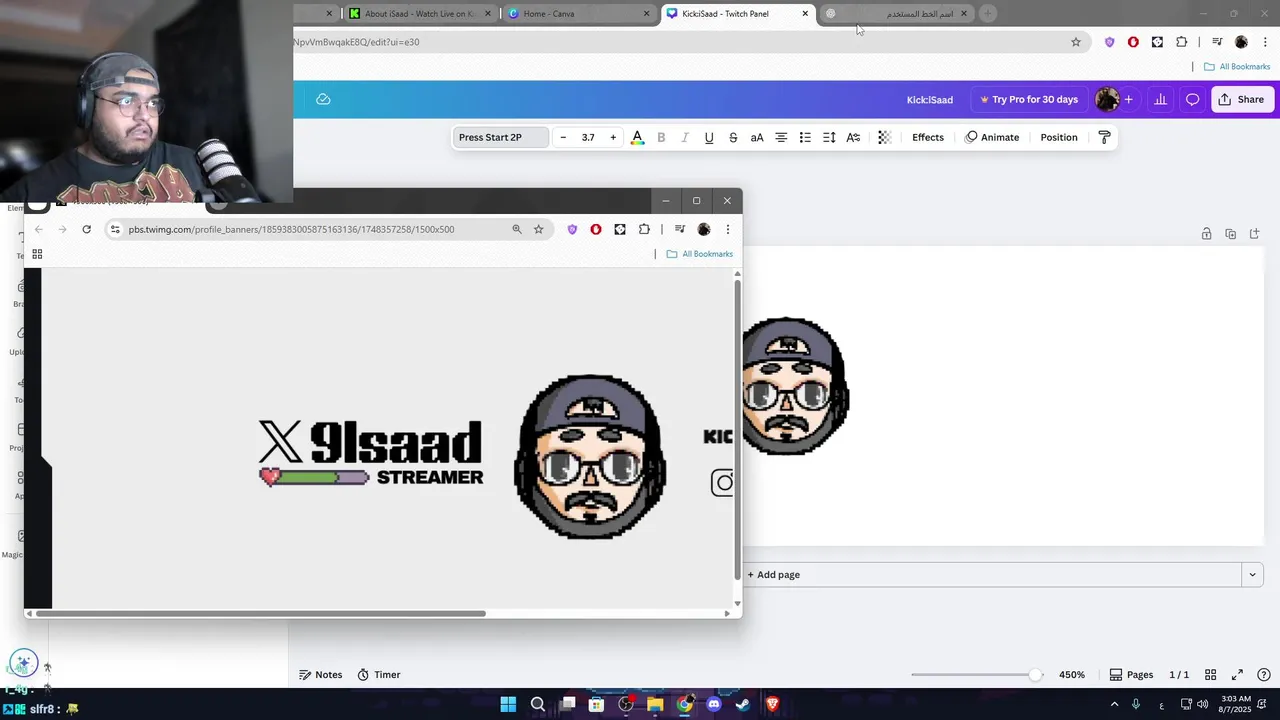The image size is (1280, 720).
Task: Decrease font size with minus button
Action: [563, 137]
